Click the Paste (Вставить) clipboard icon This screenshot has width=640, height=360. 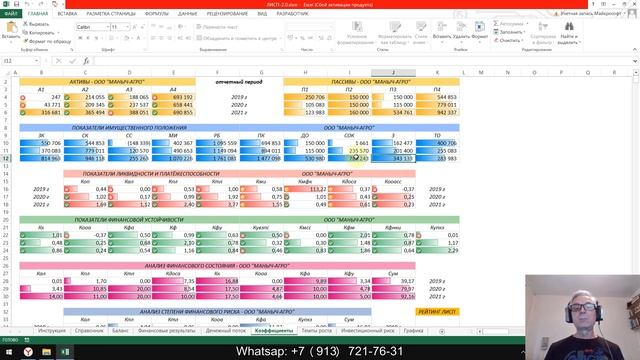[x=11, y=28]
